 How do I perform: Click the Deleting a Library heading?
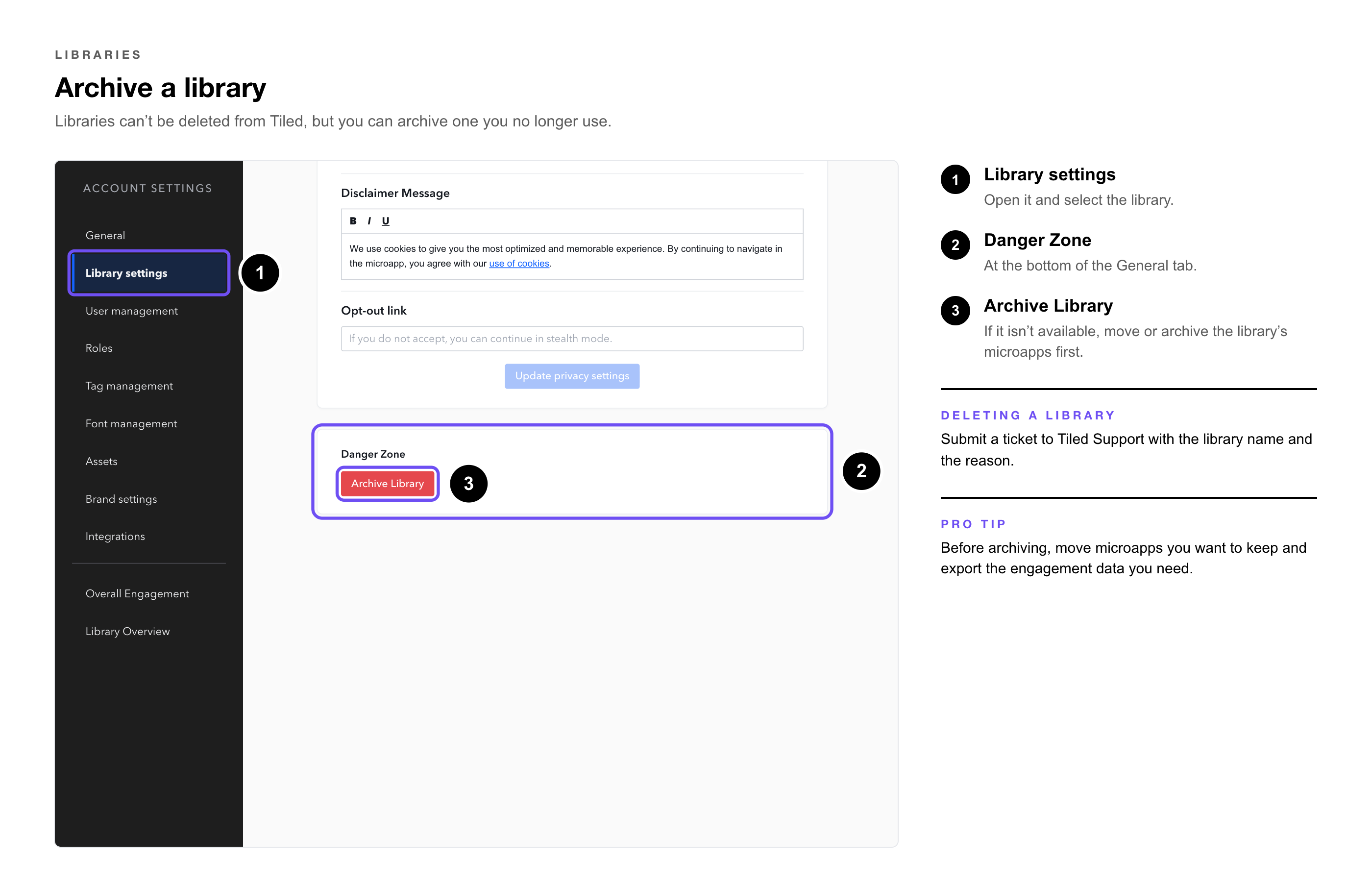coord(1028,415)
